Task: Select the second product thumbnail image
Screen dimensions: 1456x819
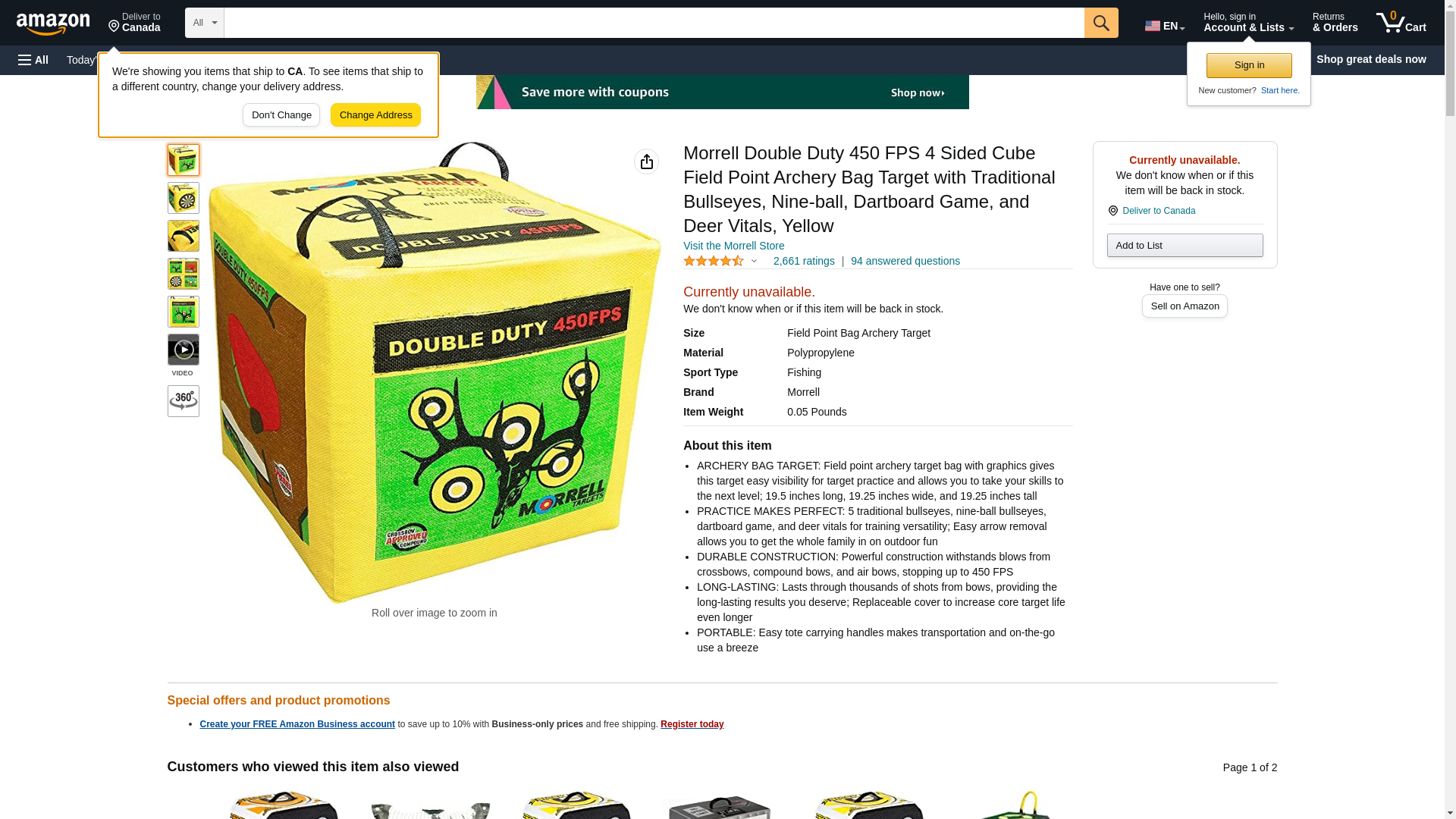Action: click(x=184, y=198)
